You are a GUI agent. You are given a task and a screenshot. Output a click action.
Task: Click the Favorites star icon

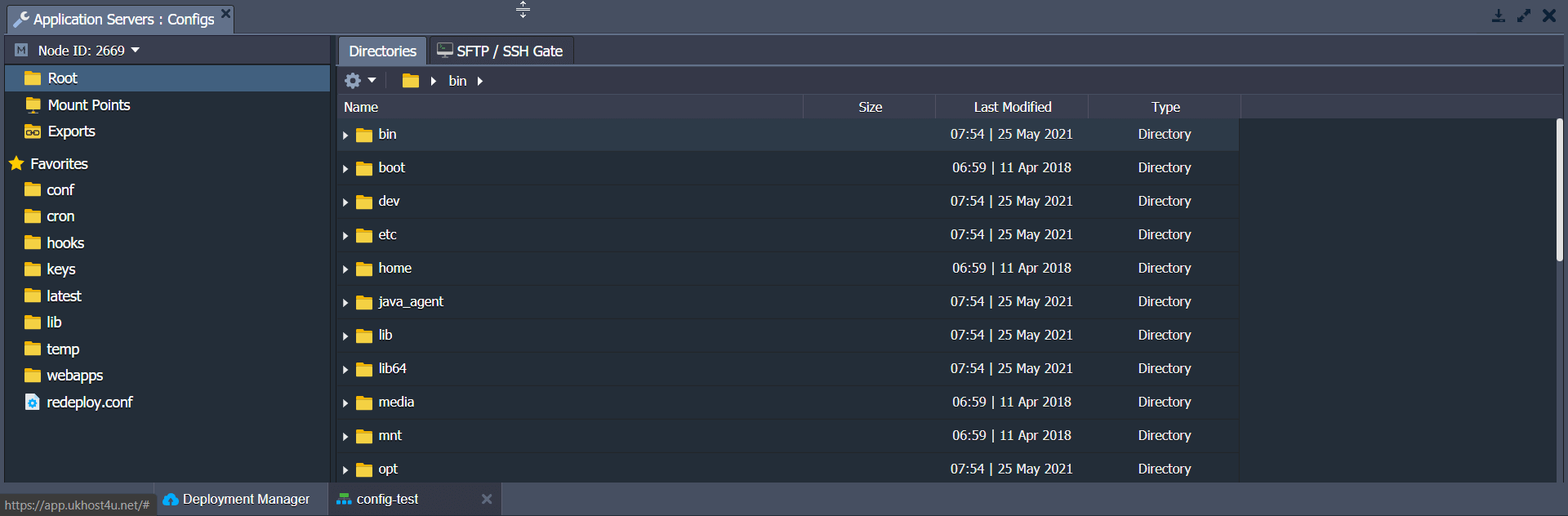pyautogui.click(x=16, y=164)
